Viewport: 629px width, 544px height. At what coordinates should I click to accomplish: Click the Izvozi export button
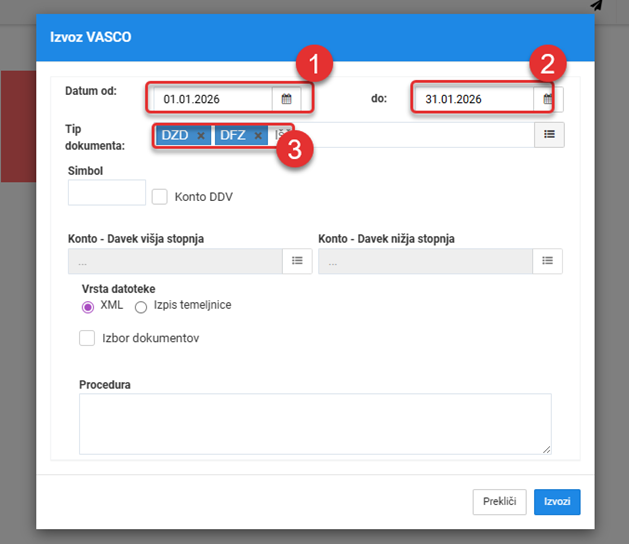[x=557, y=501]
